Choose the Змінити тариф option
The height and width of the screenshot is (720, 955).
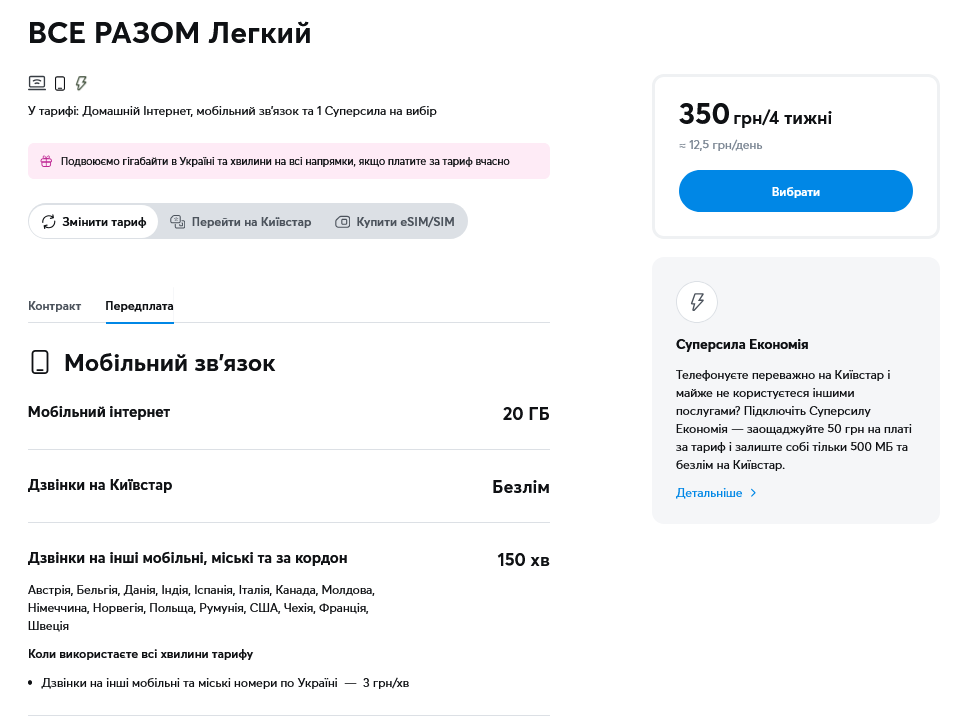tap(103, 222)
